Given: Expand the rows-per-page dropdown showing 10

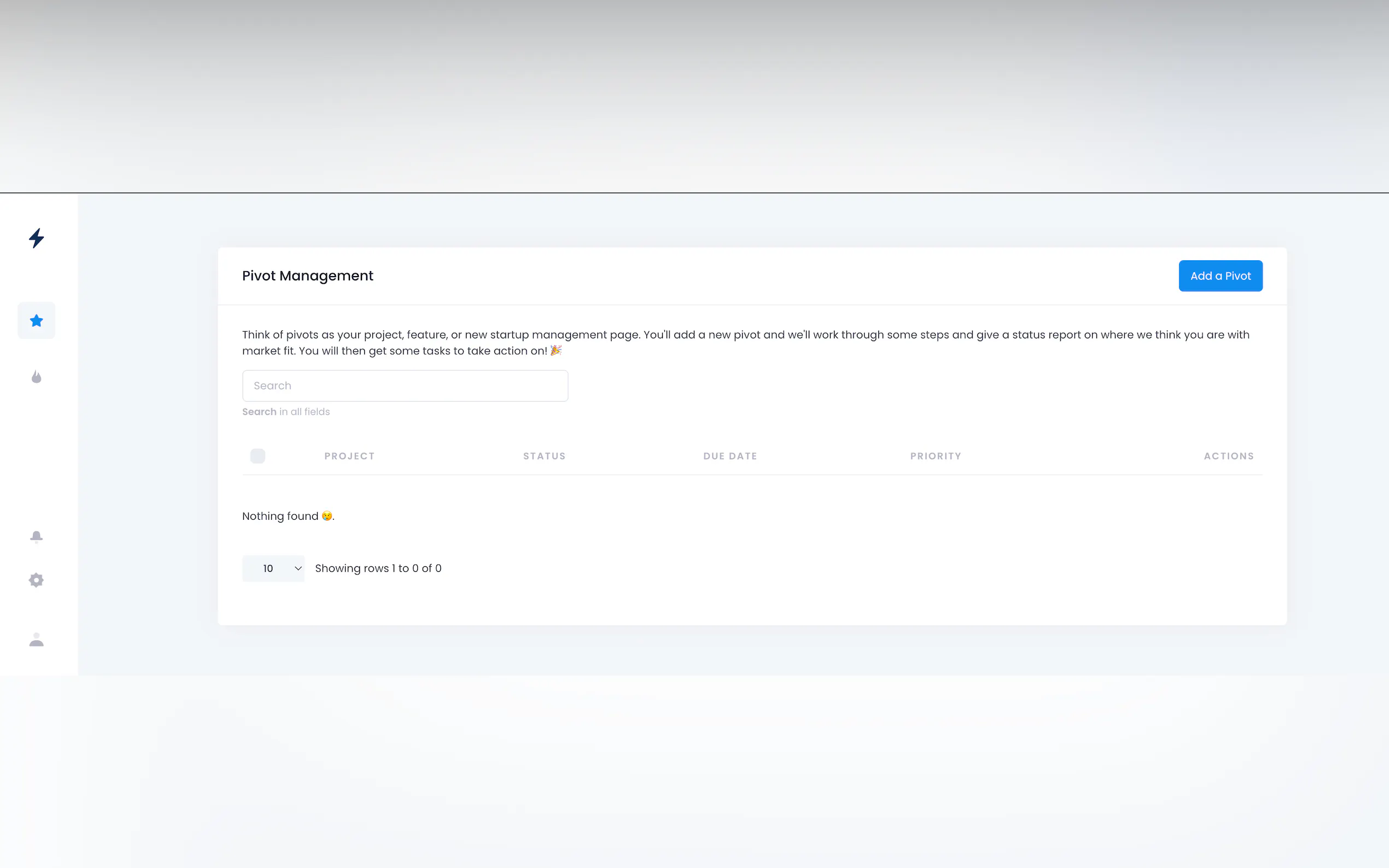Looking at the screenshot, I should click(273, 568).
